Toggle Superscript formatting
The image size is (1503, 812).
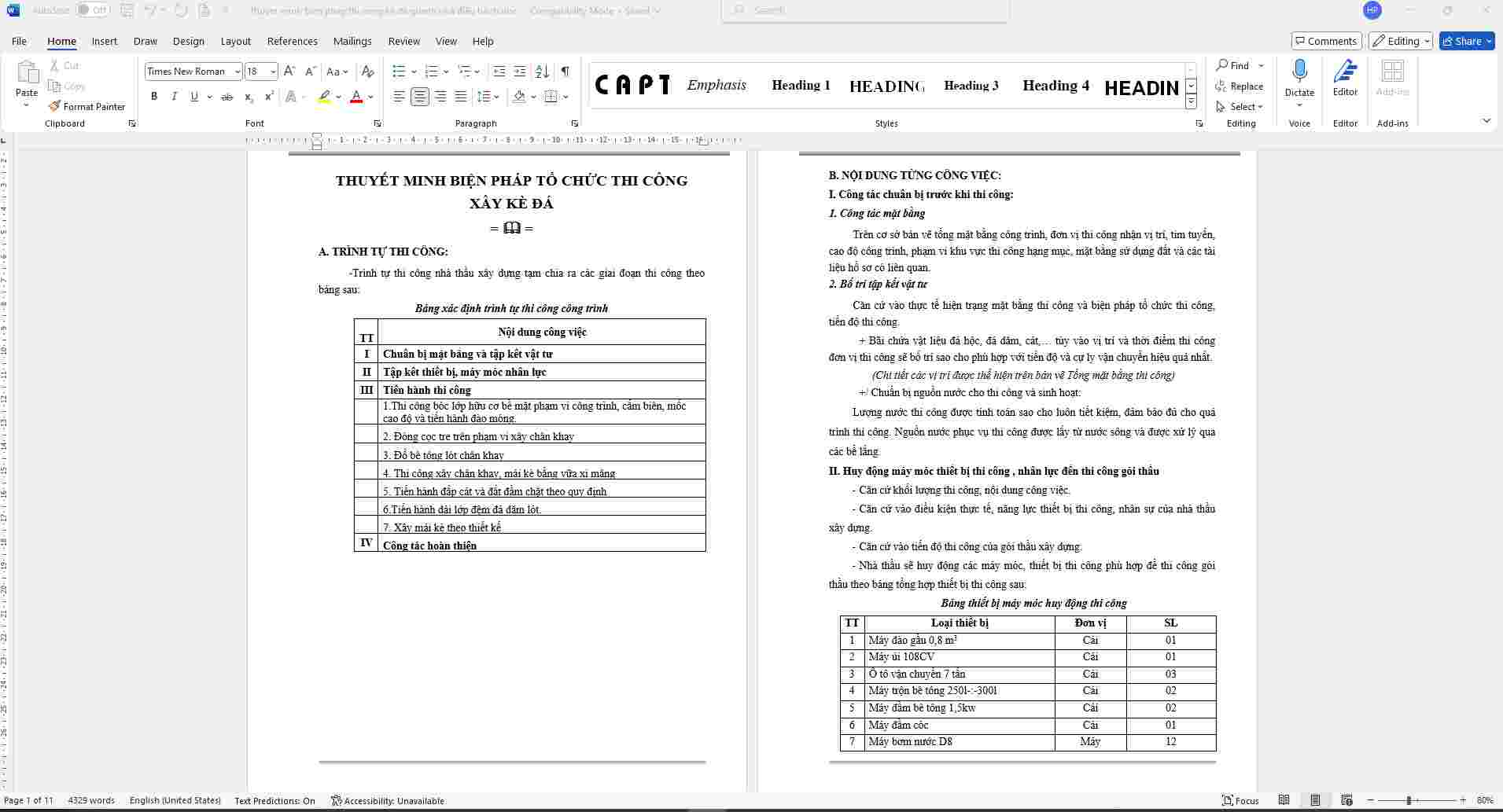pyautogui.click(x=269, y=97)
